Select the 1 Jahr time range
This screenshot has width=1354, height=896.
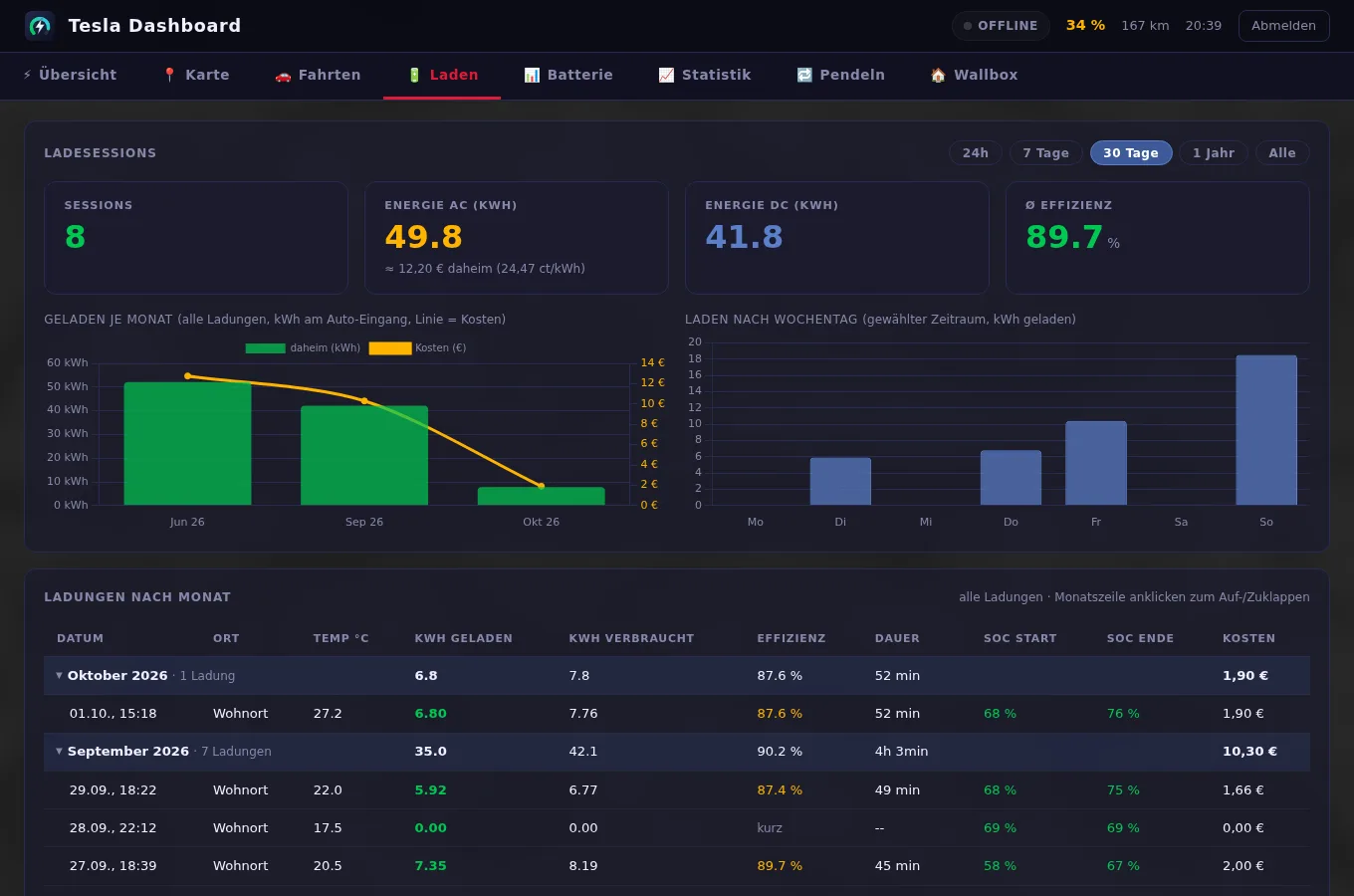coord(1214,152)
